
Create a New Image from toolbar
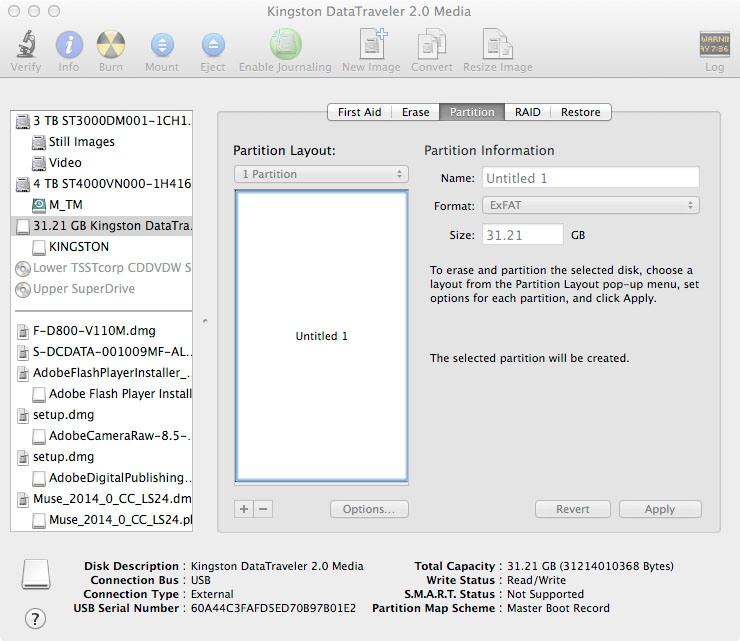pos(371,43)
